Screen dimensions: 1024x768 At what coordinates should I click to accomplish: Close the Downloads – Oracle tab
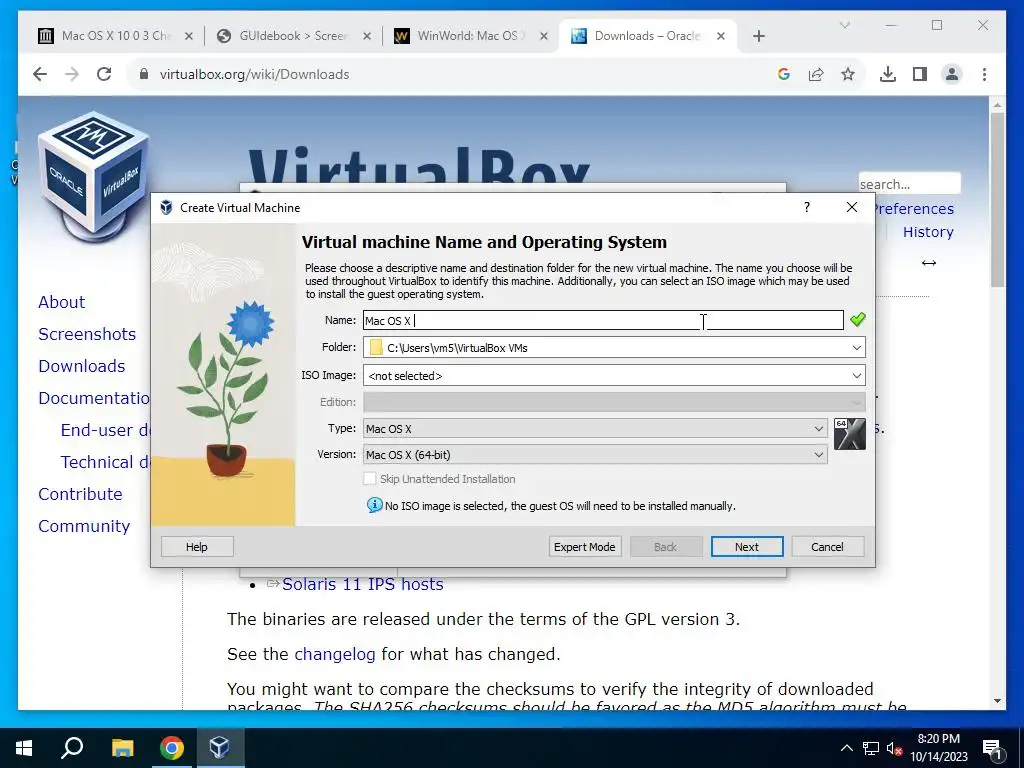pyautogui.click(x=721, y=36)
